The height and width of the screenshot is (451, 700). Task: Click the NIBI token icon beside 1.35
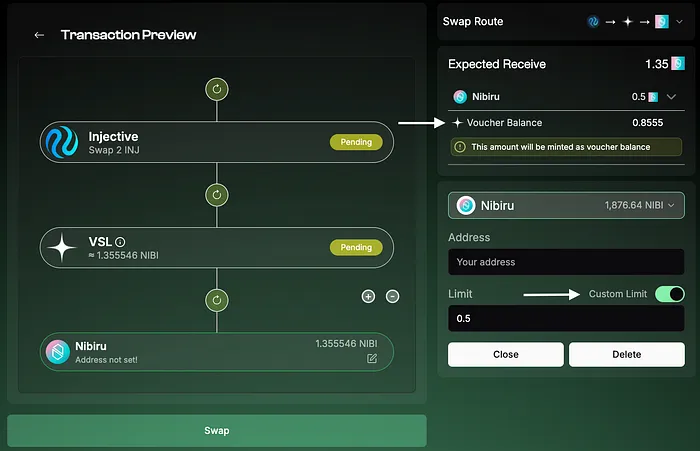(x=678, y=63)
